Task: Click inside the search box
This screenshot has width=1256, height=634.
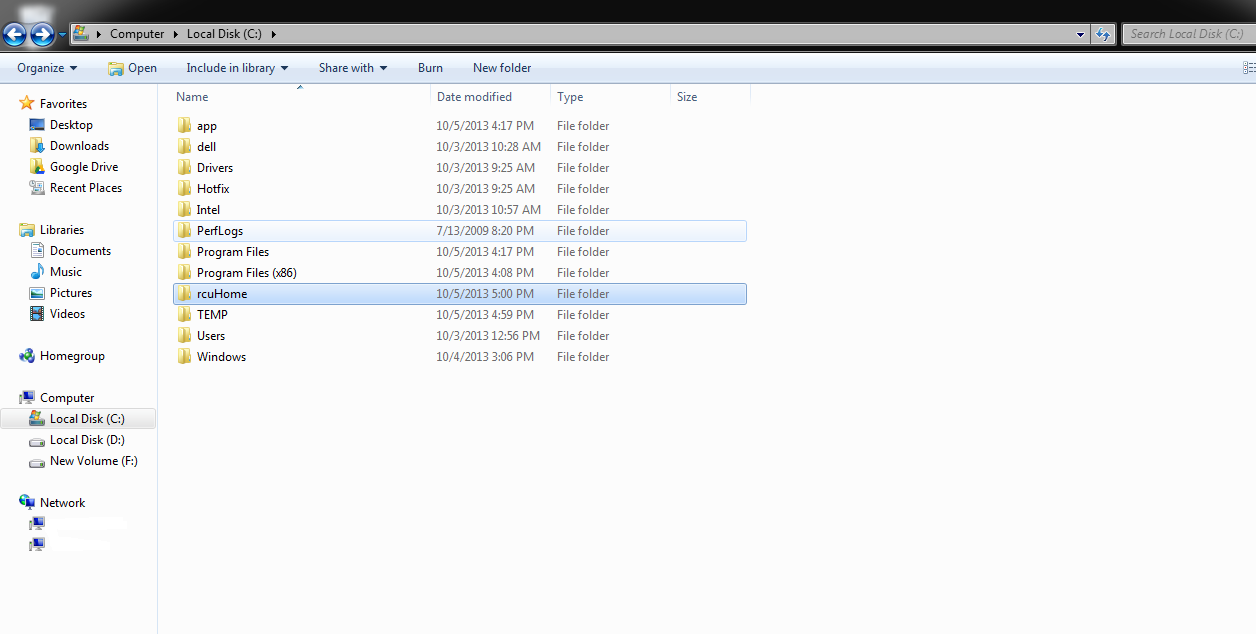Action: tap(1190, 33)
